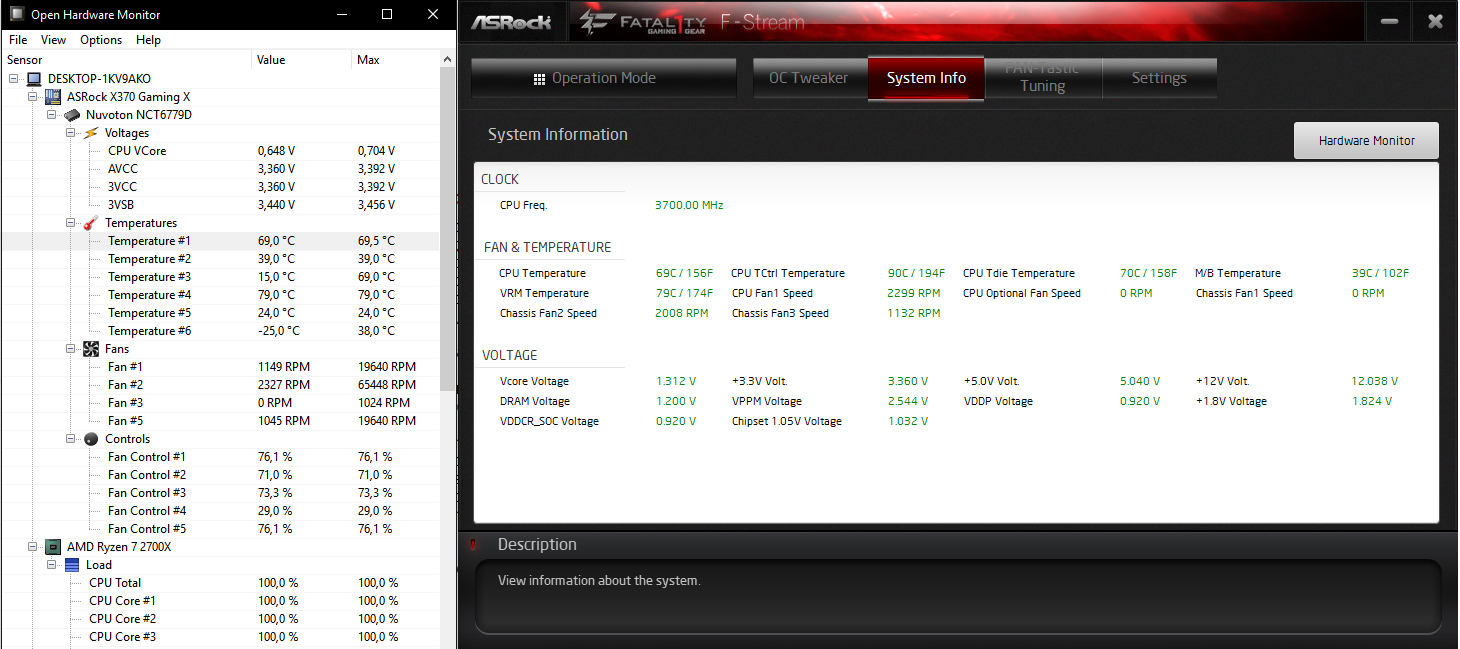This screenshot has width=1460, height=649.
Task: Click the AMD Ryzen 7 2700X CPU icon
Action: (53, 547)
